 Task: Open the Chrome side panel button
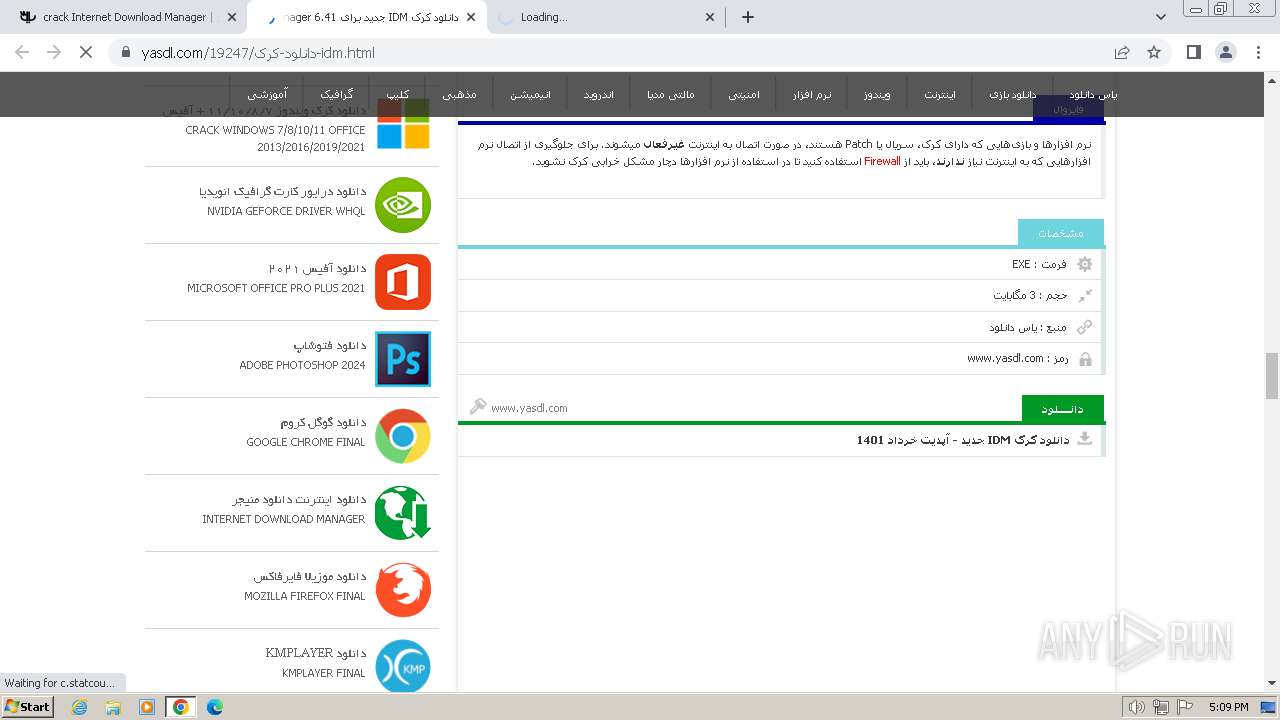pos(1193,52)
